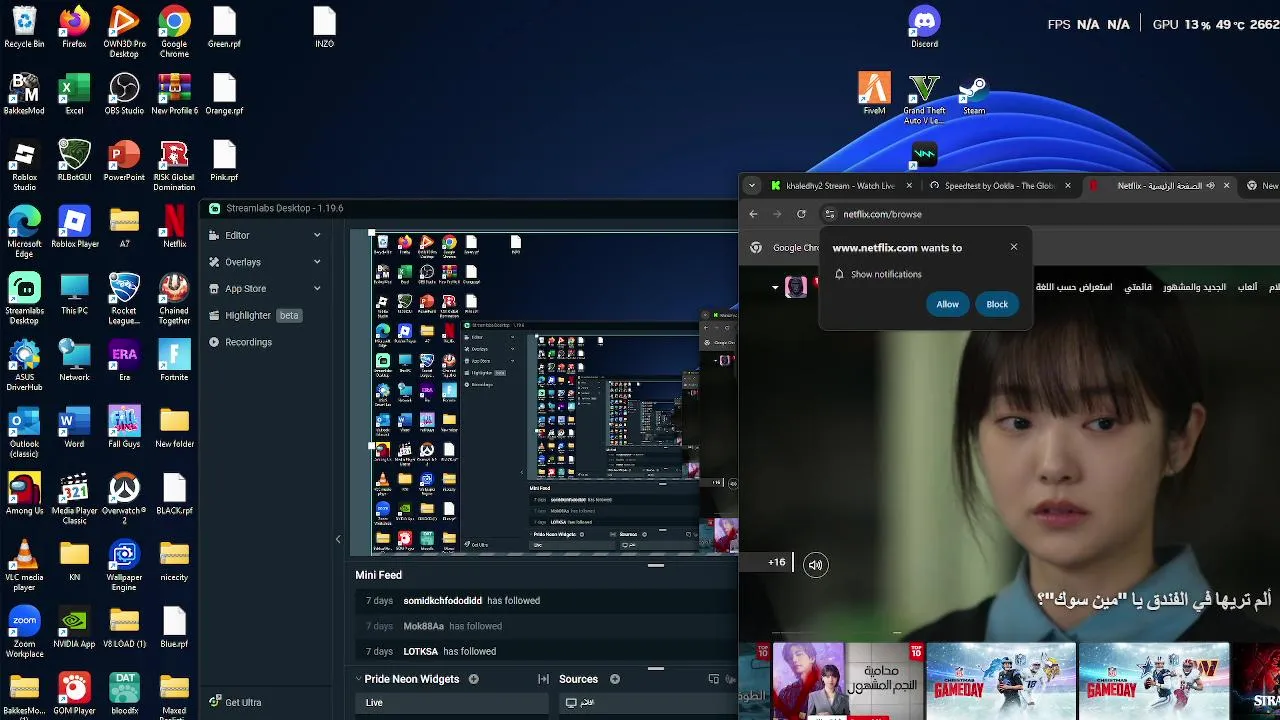Select the Firefox desktop shortcut
This screenshot has width=1280, height=720.
[x=74, y=27]
